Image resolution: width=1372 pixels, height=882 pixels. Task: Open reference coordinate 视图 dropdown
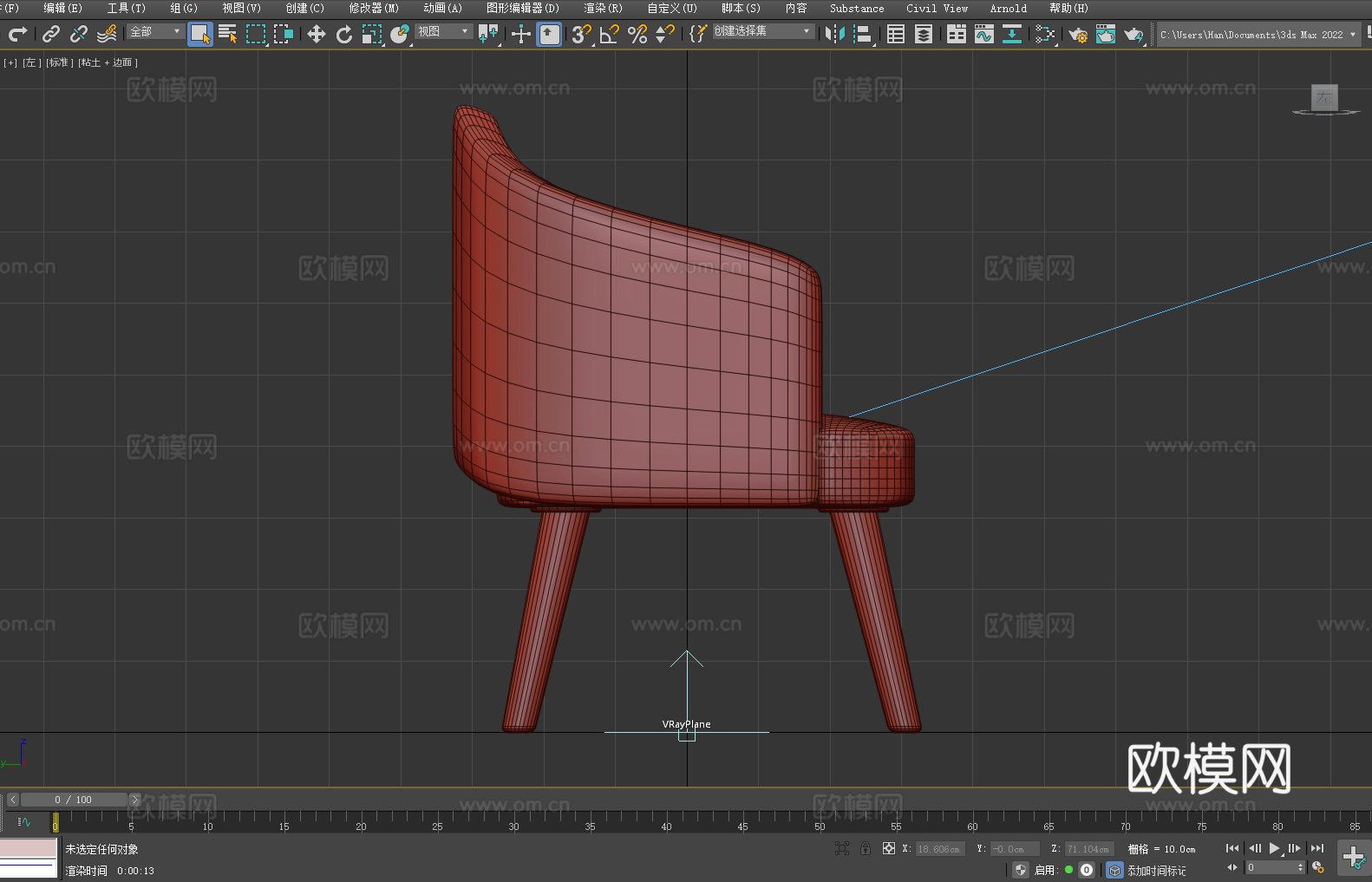pyautogui.click(x=443, y=31)
